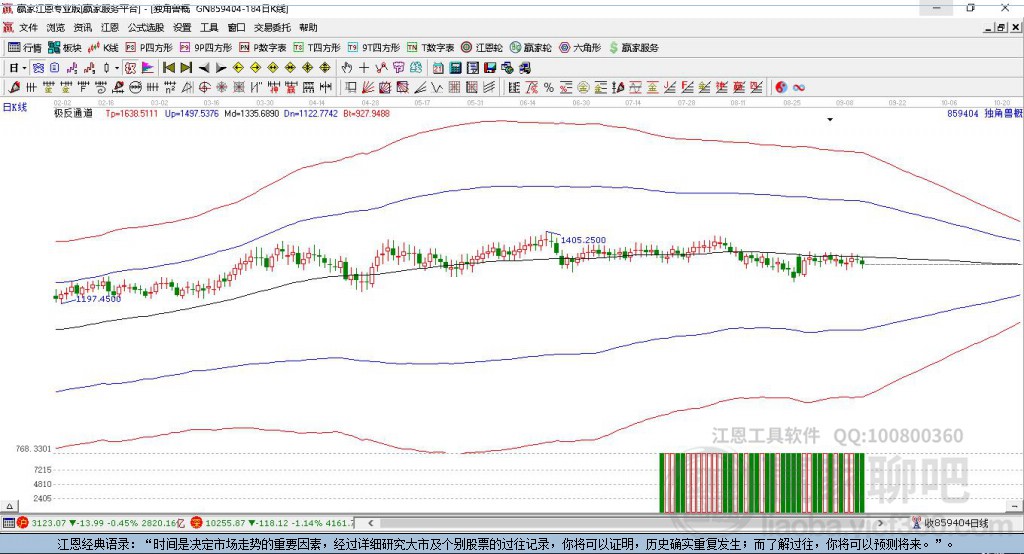Open the candlestick style dropdown arrow
This screenshot has height=554, width=1024.
[x=117, y=67]
